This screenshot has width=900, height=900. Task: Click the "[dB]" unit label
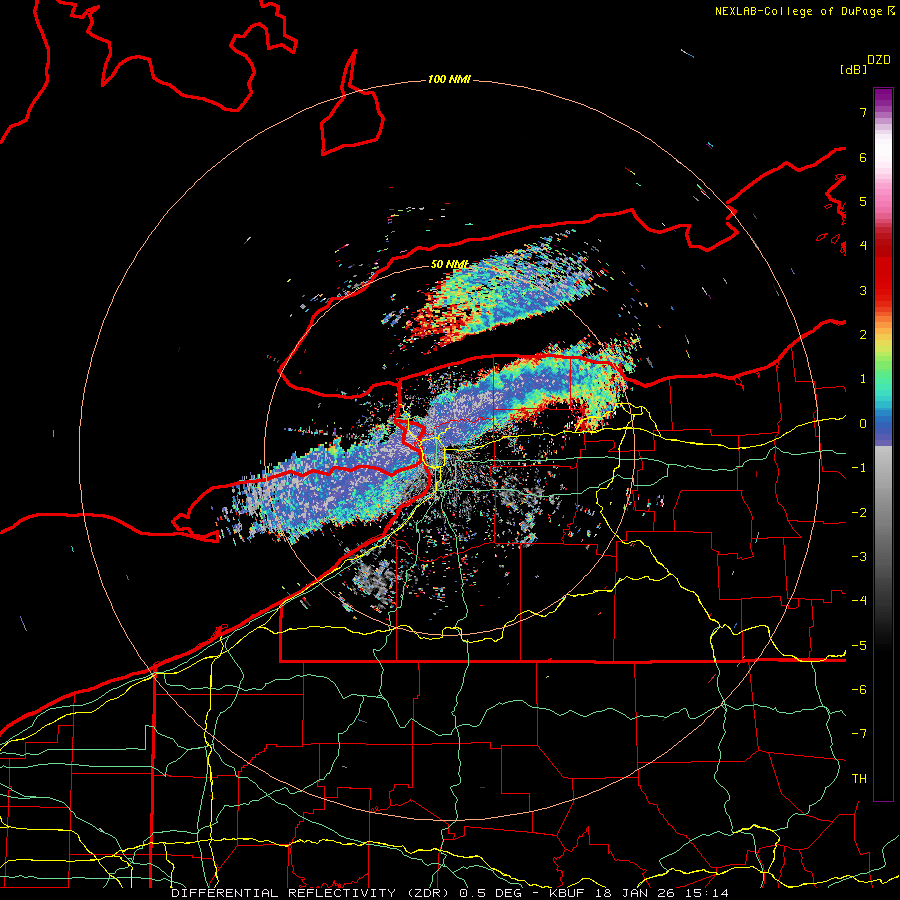[853, 69]
